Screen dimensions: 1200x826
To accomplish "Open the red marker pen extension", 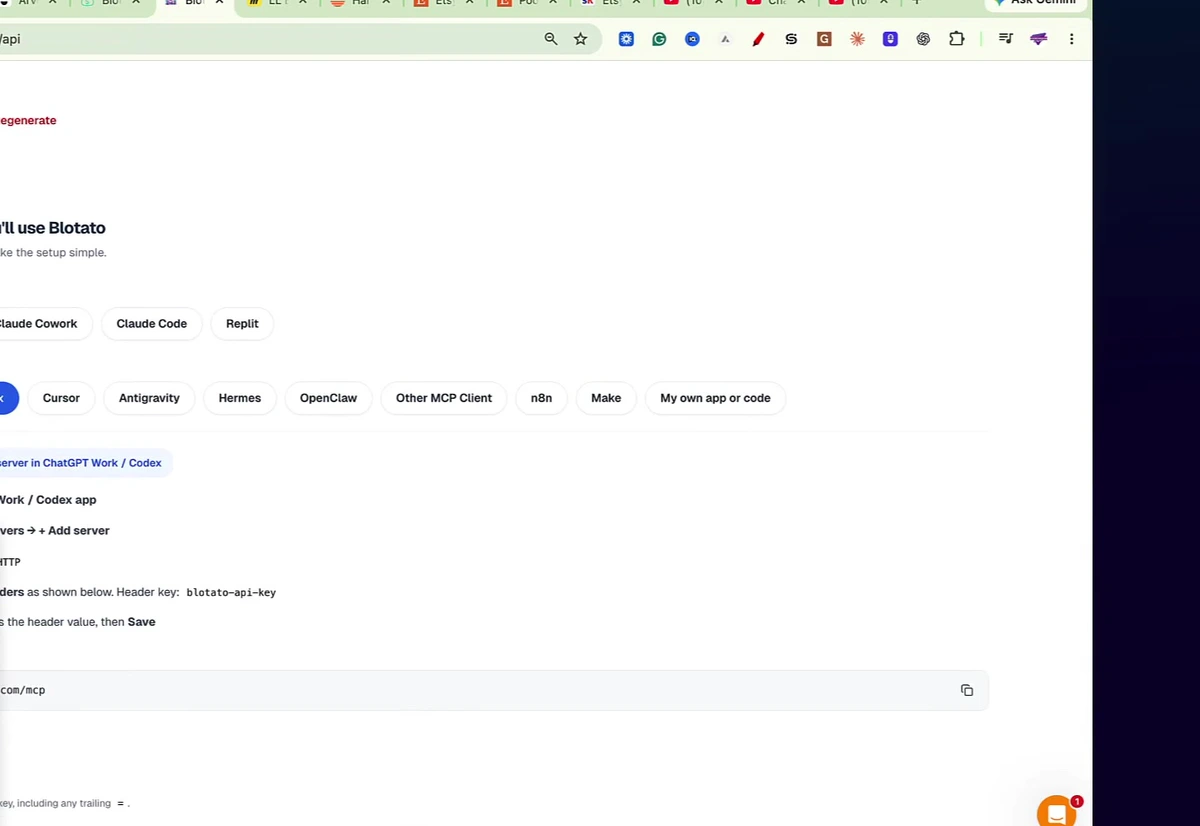I will coord(758,39).
